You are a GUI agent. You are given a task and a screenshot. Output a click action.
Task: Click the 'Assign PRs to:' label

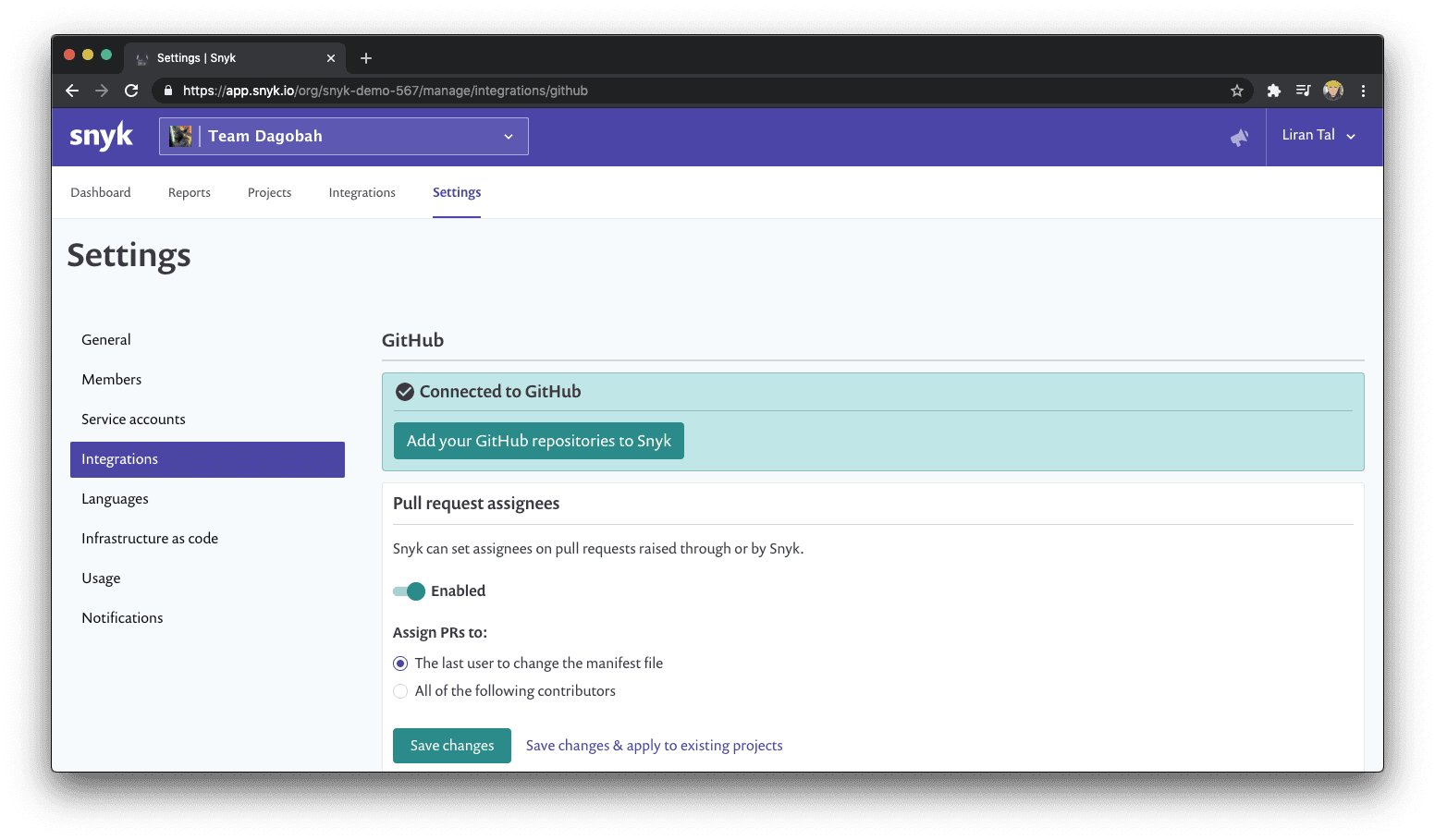pyautogui.click(x=440, y=633)
